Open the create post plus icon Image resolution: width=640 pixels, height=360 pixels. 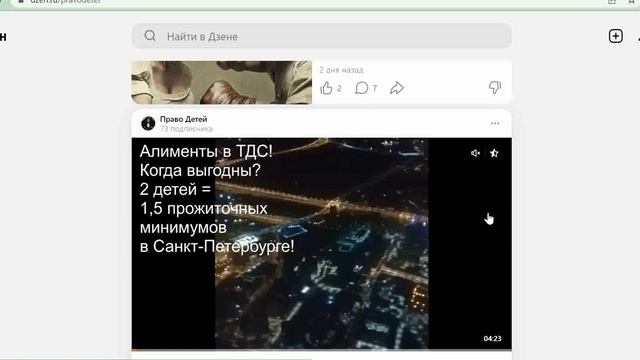[616, 36]
